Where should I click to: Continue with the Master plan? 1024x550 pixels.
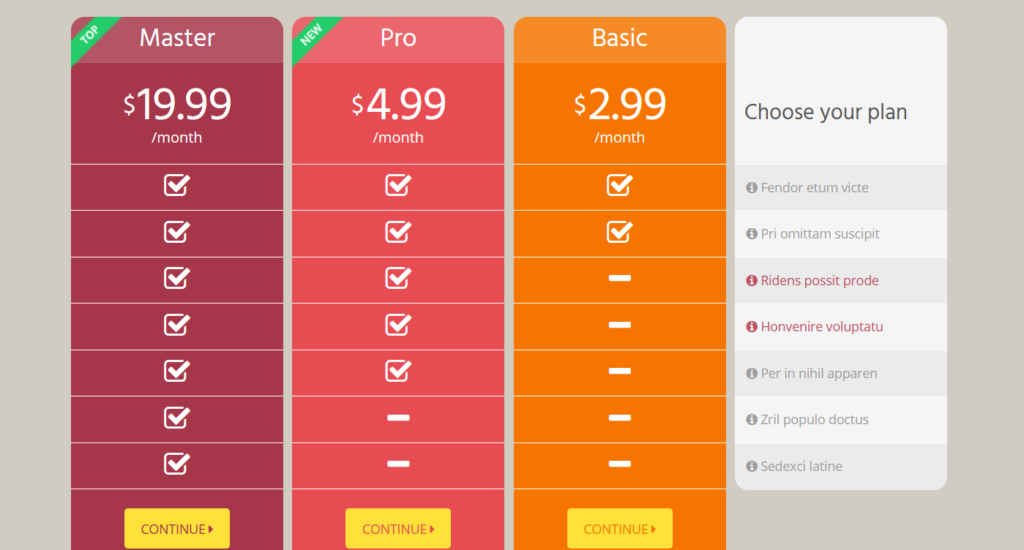[177, 528]
